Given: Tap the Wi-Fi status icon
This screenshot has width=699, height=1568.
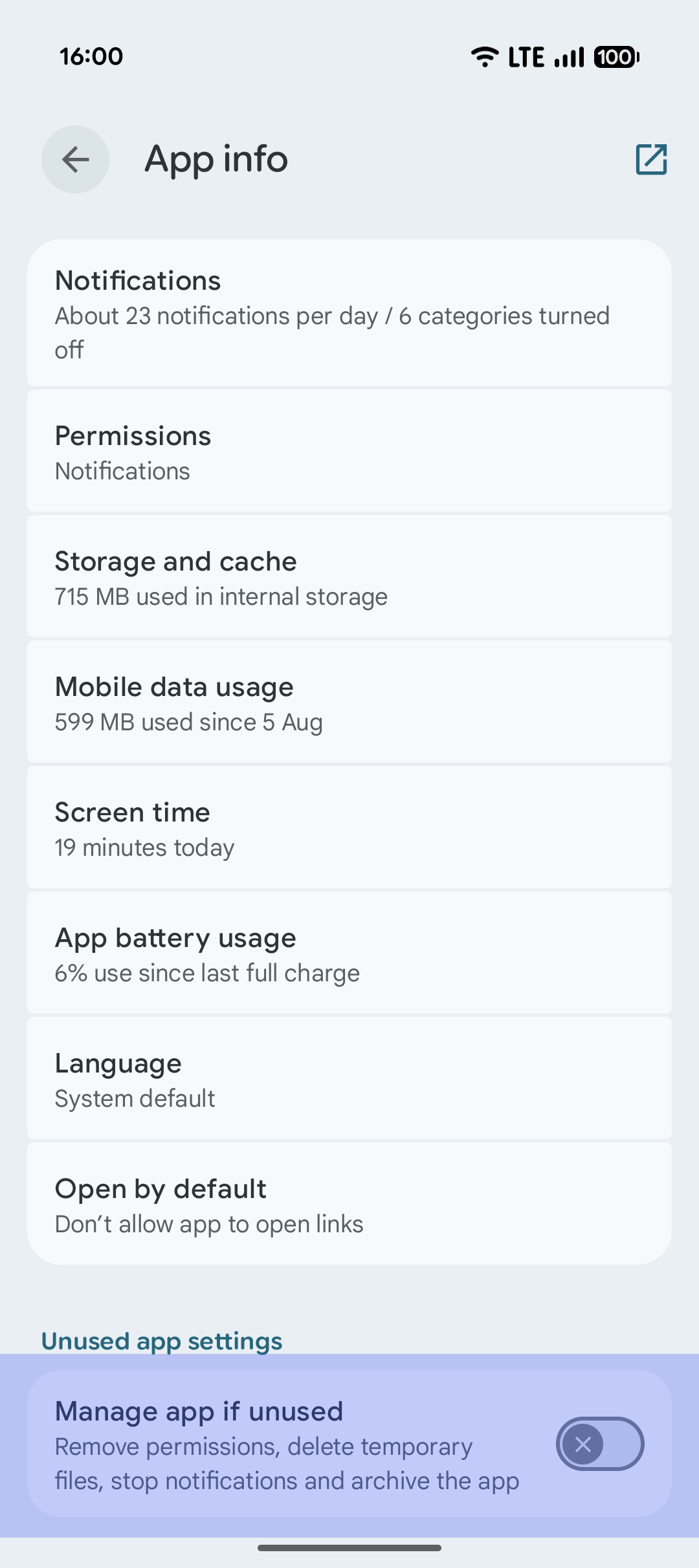Looking at the screenshot, I should pos(484,57).
